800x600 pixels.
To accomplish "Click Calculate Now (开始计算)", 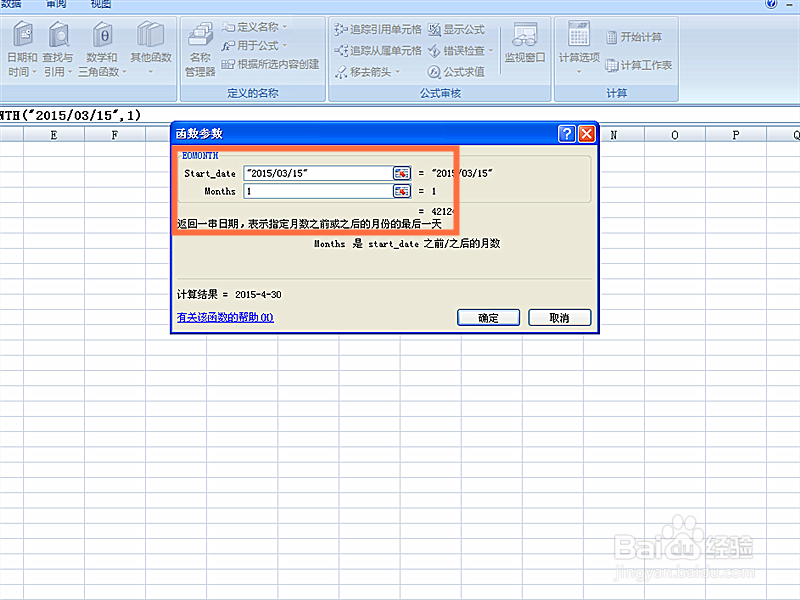I will 634,37.
